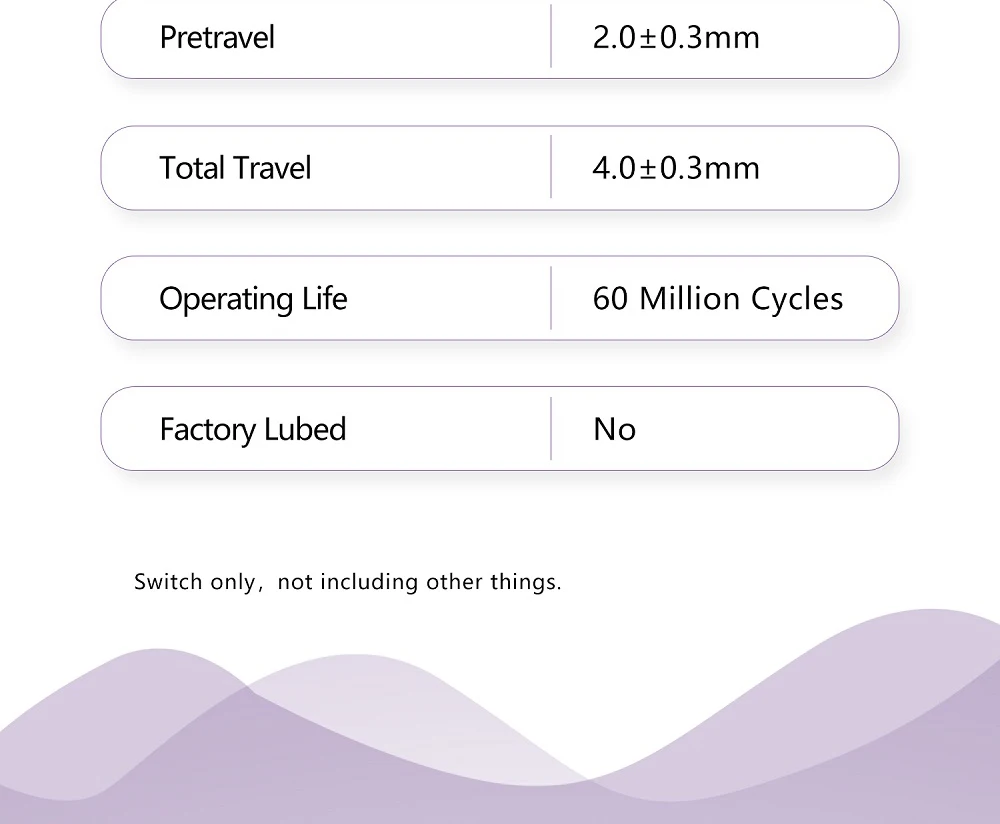
Task: Click the Operating Life label
Action: (x=253, y=298)
